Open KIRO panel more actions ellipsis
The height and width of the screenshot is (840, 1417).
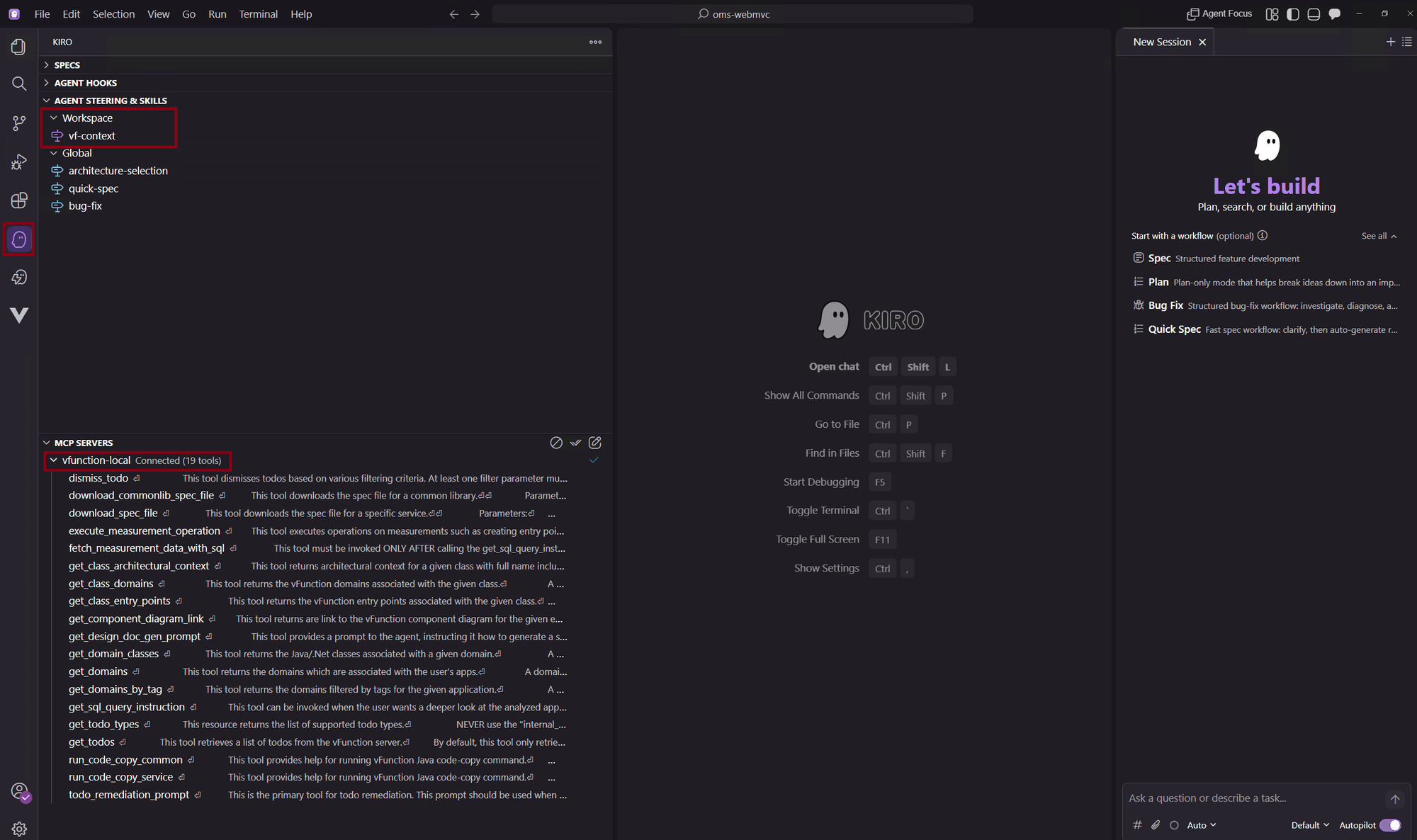pyautogui.click(x=595, y=42)
